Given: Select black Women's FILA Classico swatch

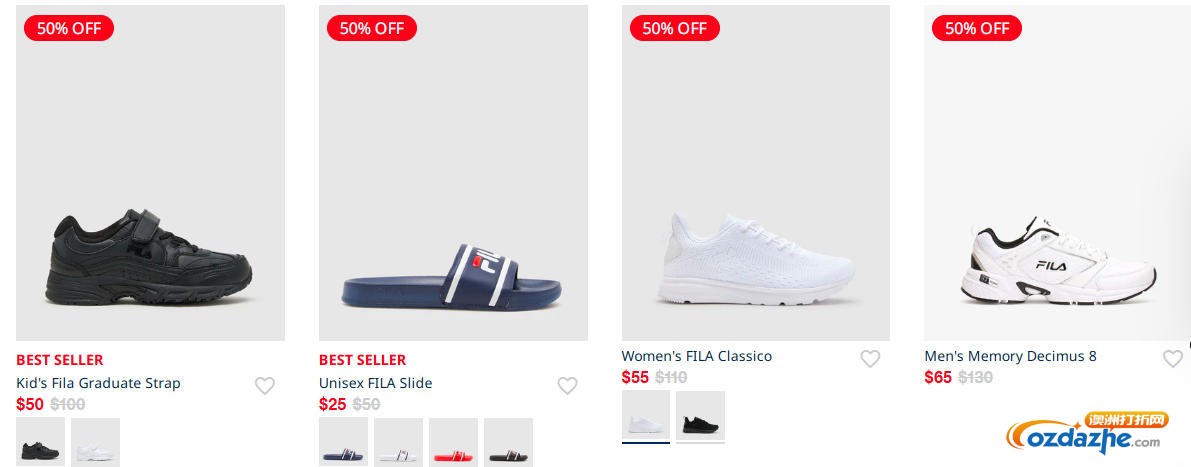Looking at the screenshot, I should (701, 416).
